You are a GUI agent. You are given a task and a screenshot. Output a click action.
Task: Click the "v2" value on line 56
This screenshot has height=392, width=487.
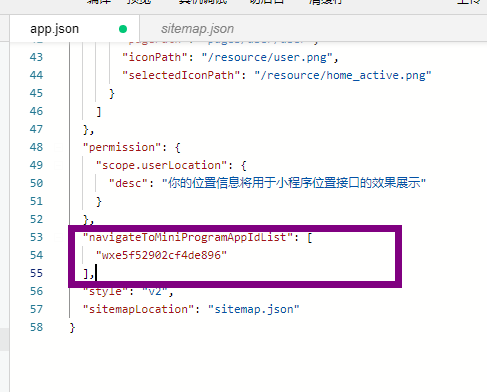tap(155, 291)
